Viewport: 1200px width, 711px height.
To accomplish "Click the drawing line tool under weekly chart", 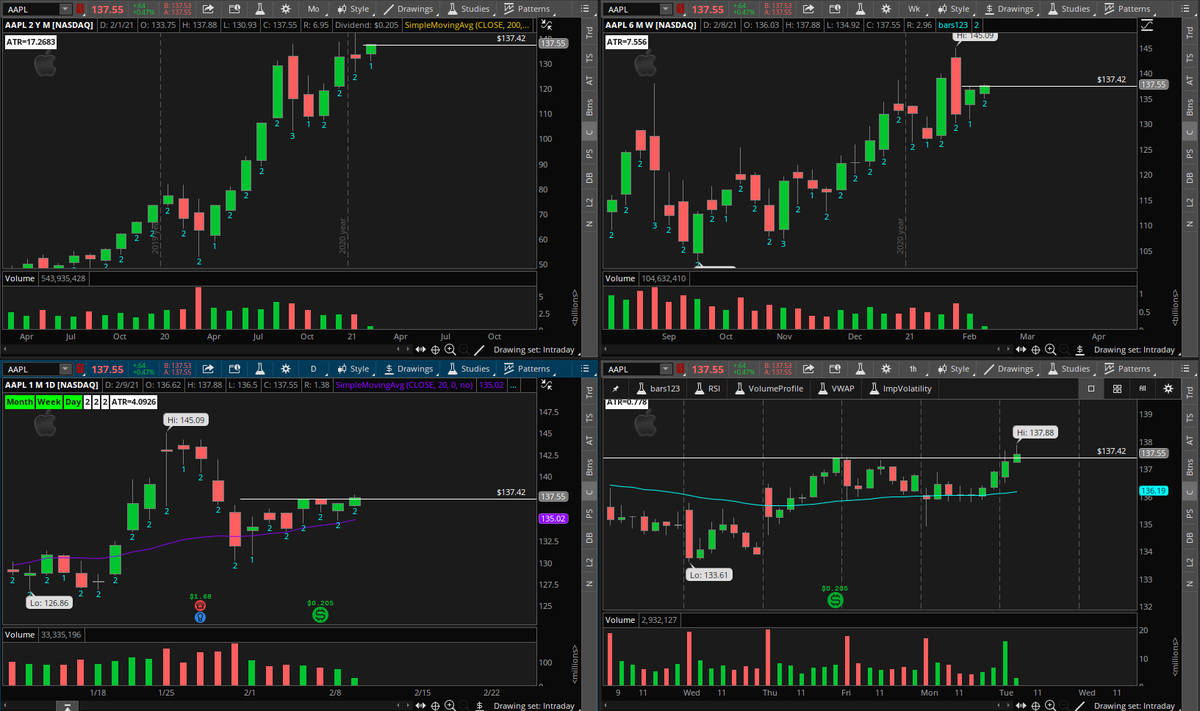I will pos(1079,350).
